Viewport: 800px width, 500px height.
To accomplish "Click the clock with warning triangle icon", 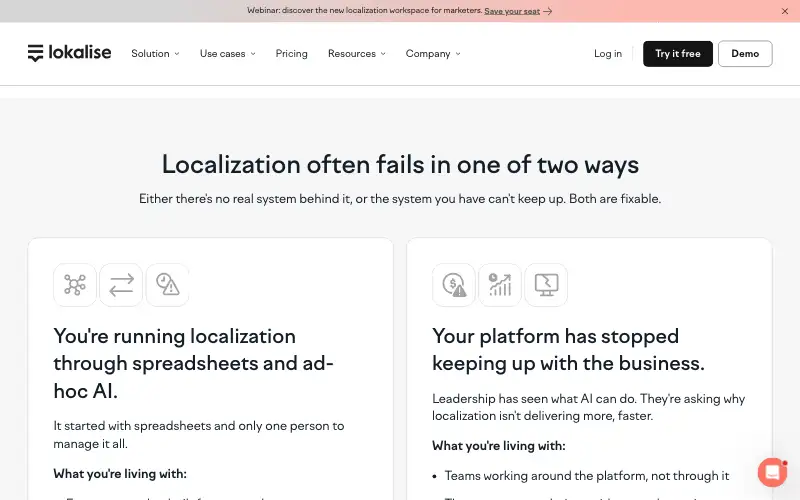I will coord(167,285).
